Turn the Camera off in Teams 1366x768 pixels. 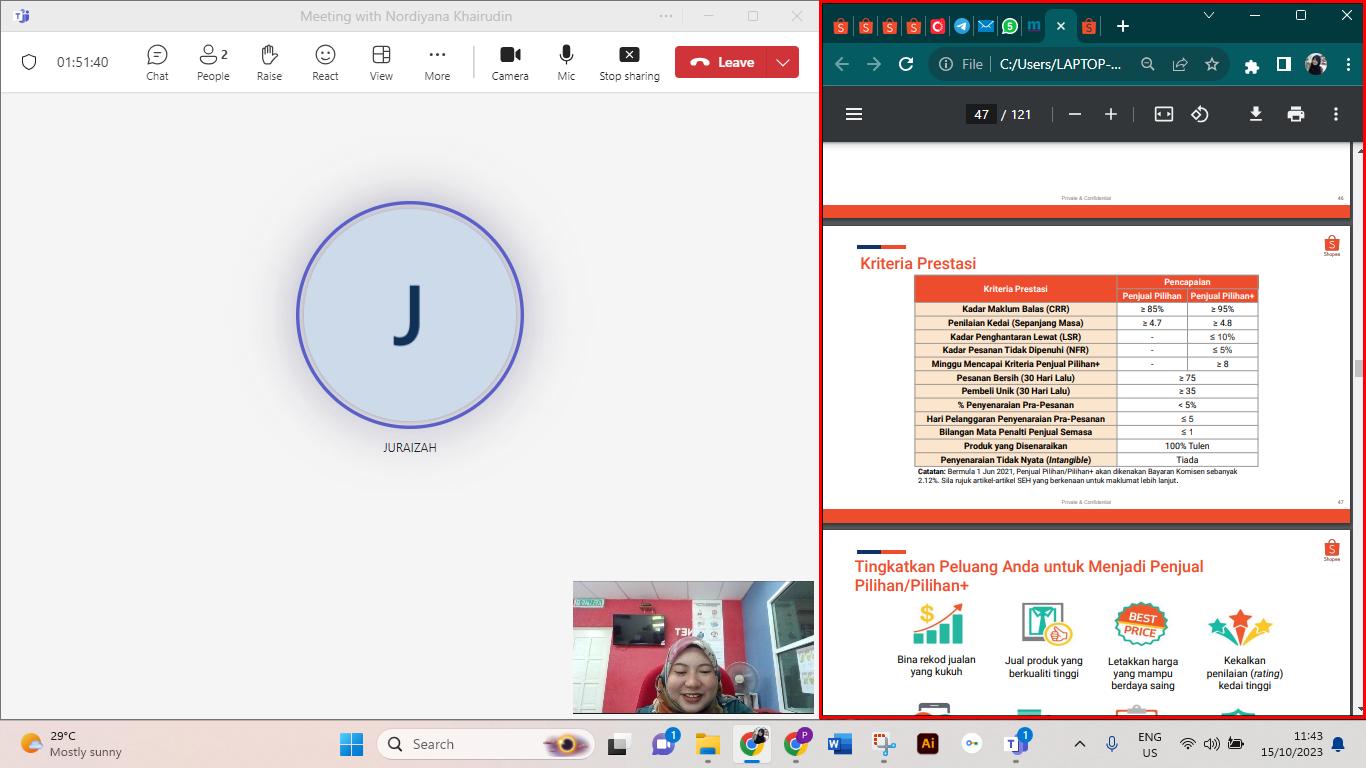click(x=510, y=62)
